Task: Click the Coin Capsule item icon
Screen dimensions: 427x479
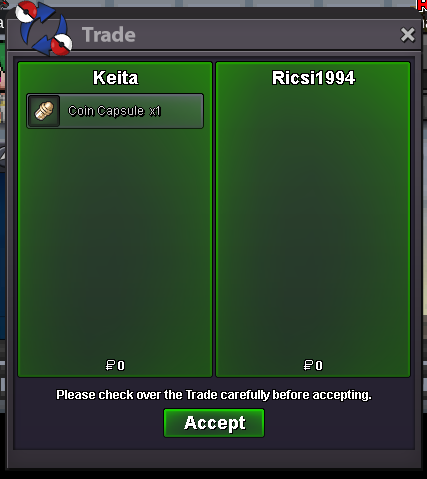Action: coord(44,111)
